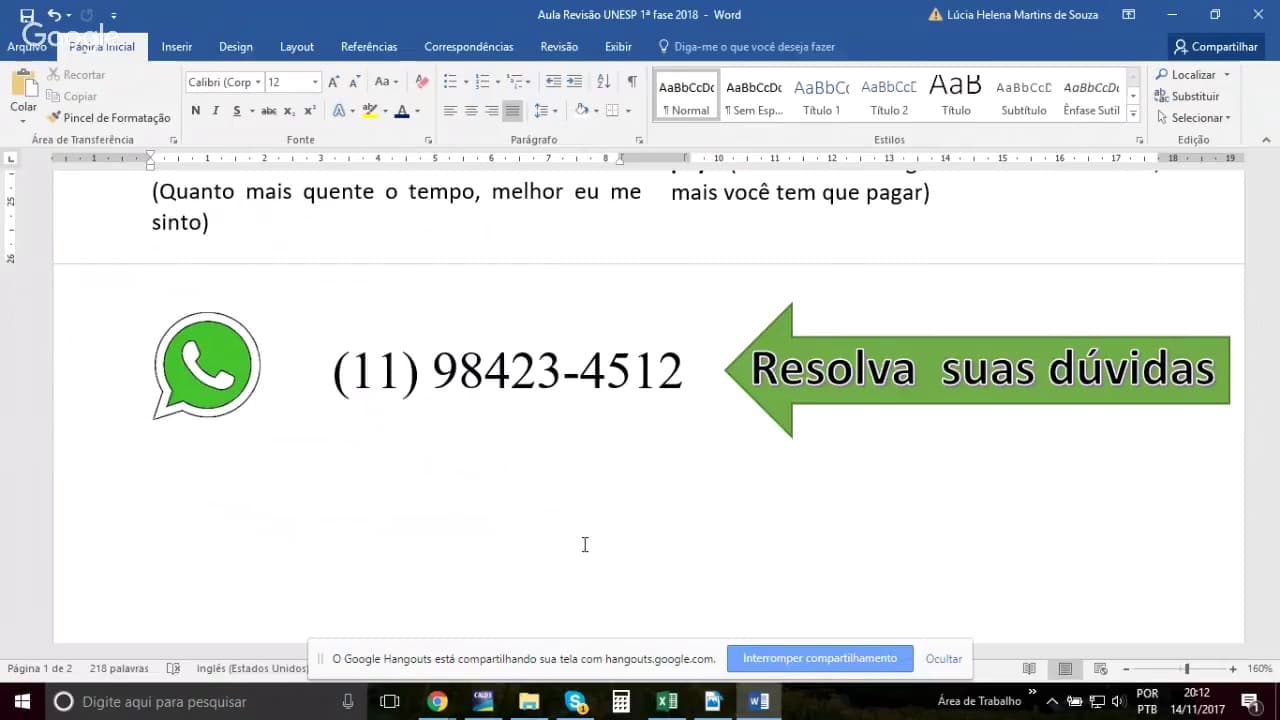Image resolution: width=1280 pixels, height=720 pixels.
Task: Open the Calculator from the taskbar
Action: tap(621, 701)
